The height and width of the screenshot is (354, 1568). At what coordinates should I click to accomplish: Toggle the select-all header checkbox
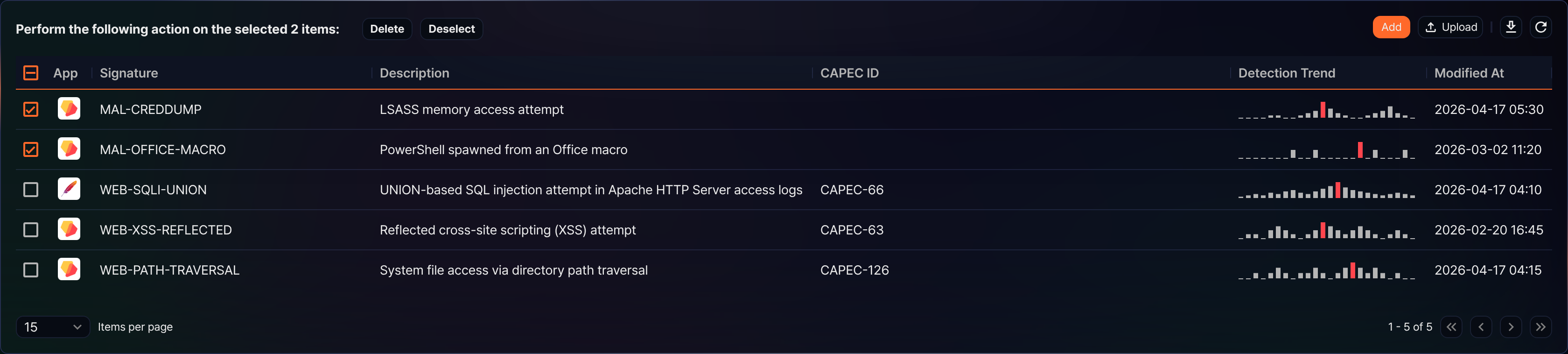(30, 73)
